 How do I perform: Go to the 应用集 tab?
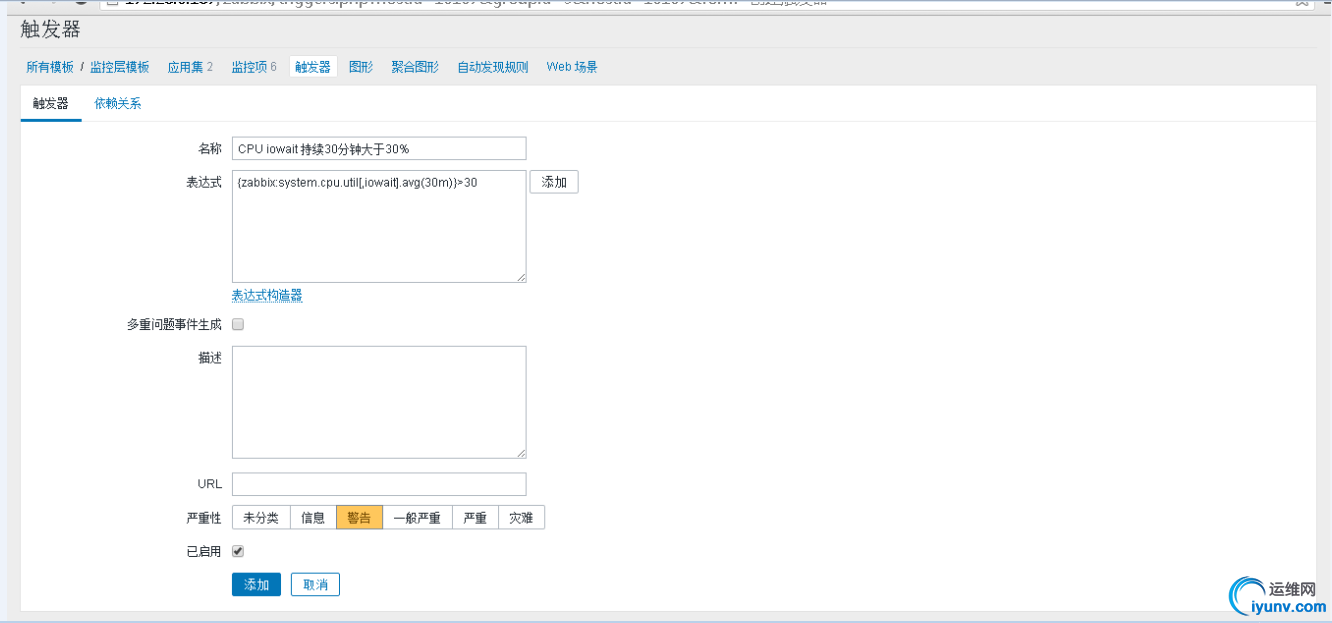pos(185,67)
